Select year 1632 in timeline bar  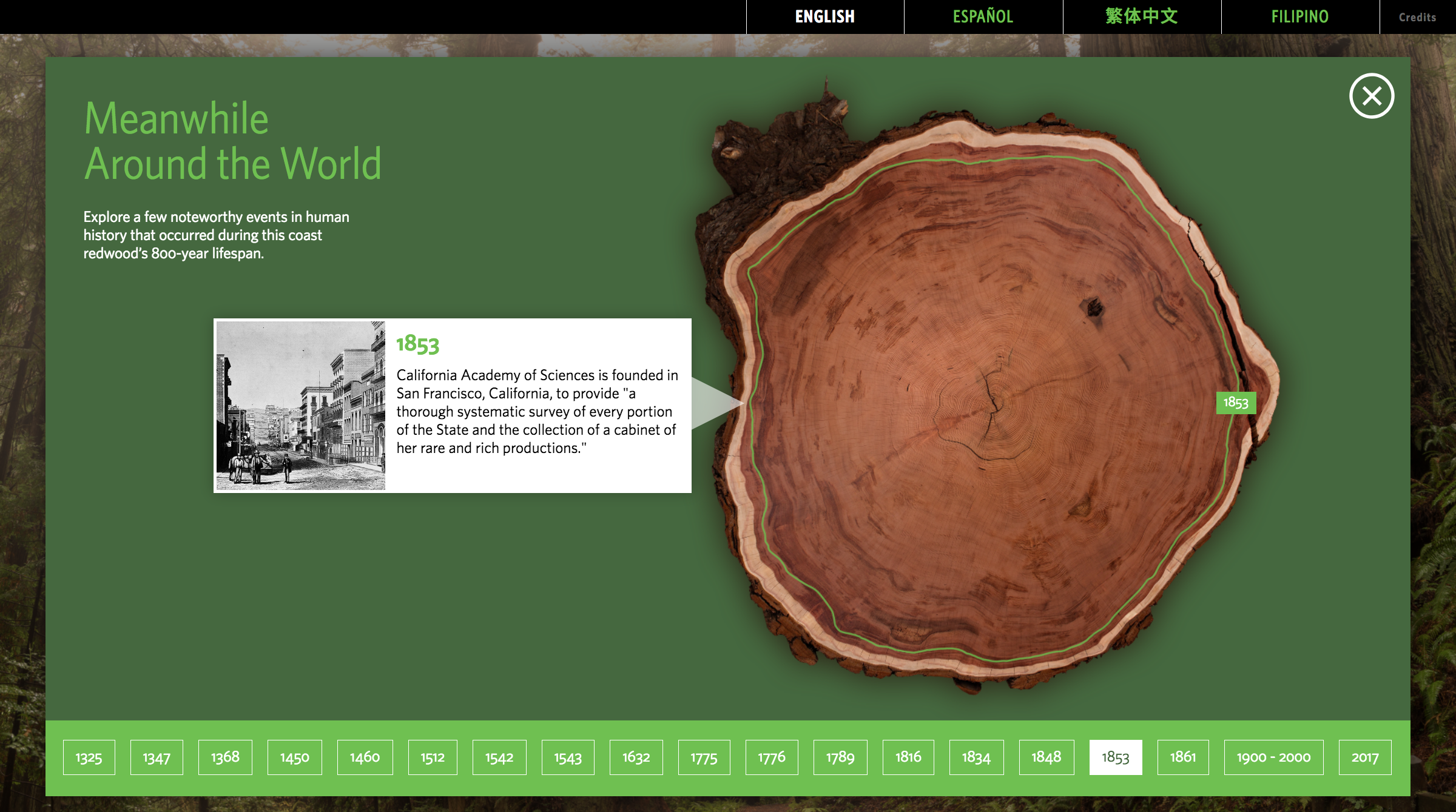[636, 757]
